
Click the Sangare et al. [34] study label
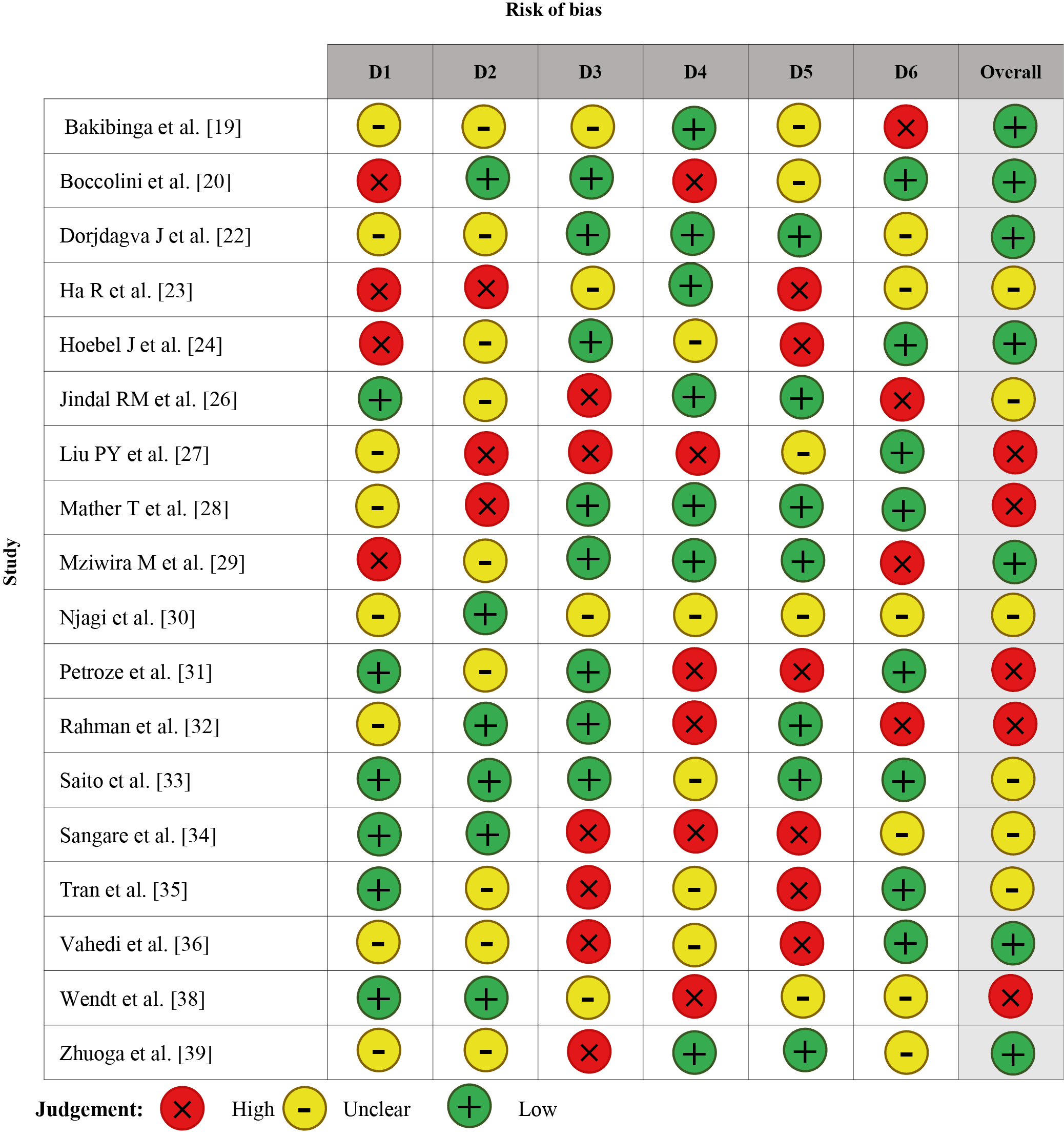click(x=138, y=835)
